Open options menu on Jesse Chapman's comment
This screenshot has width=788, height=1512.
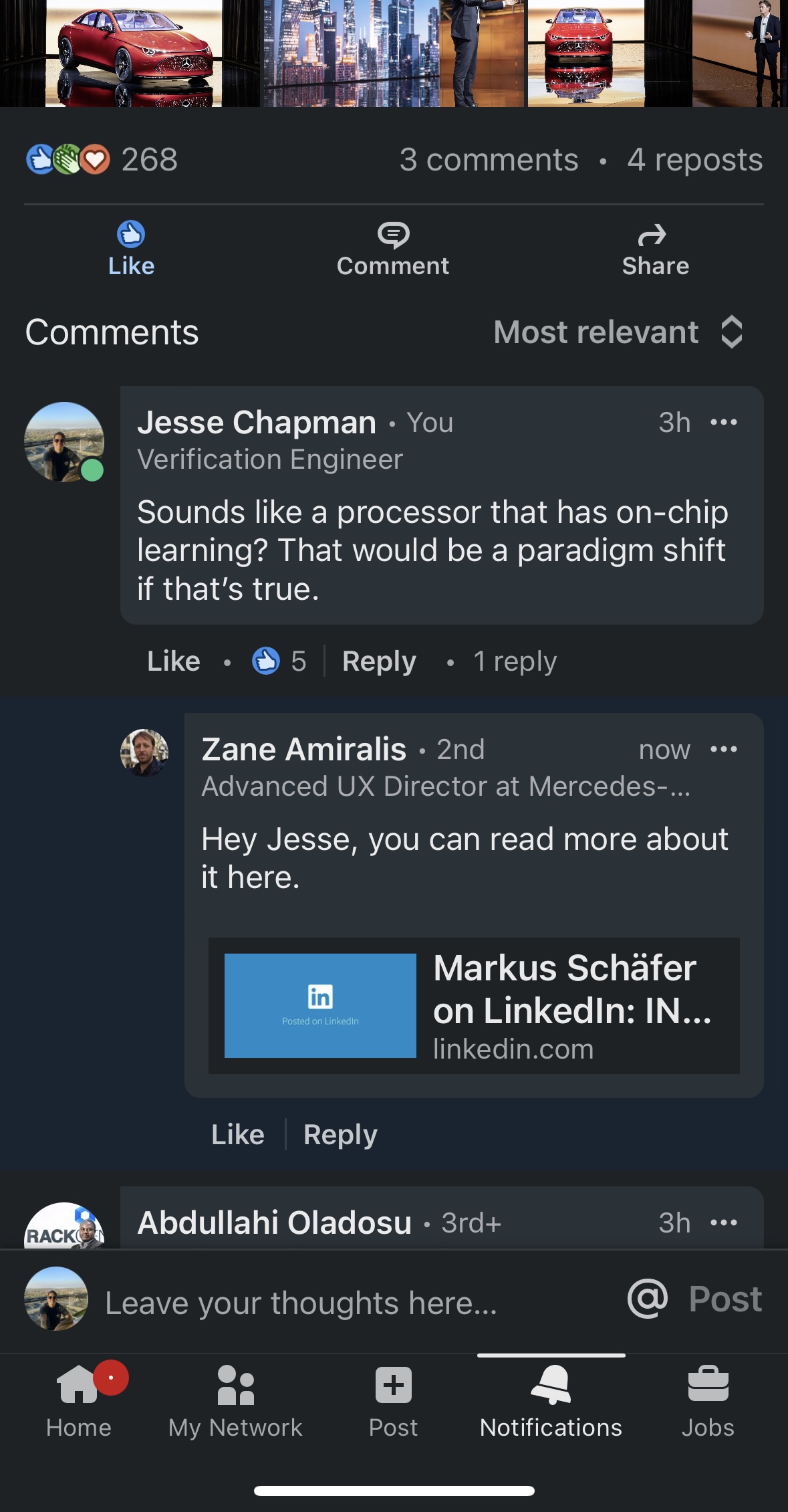pos(724,423)
